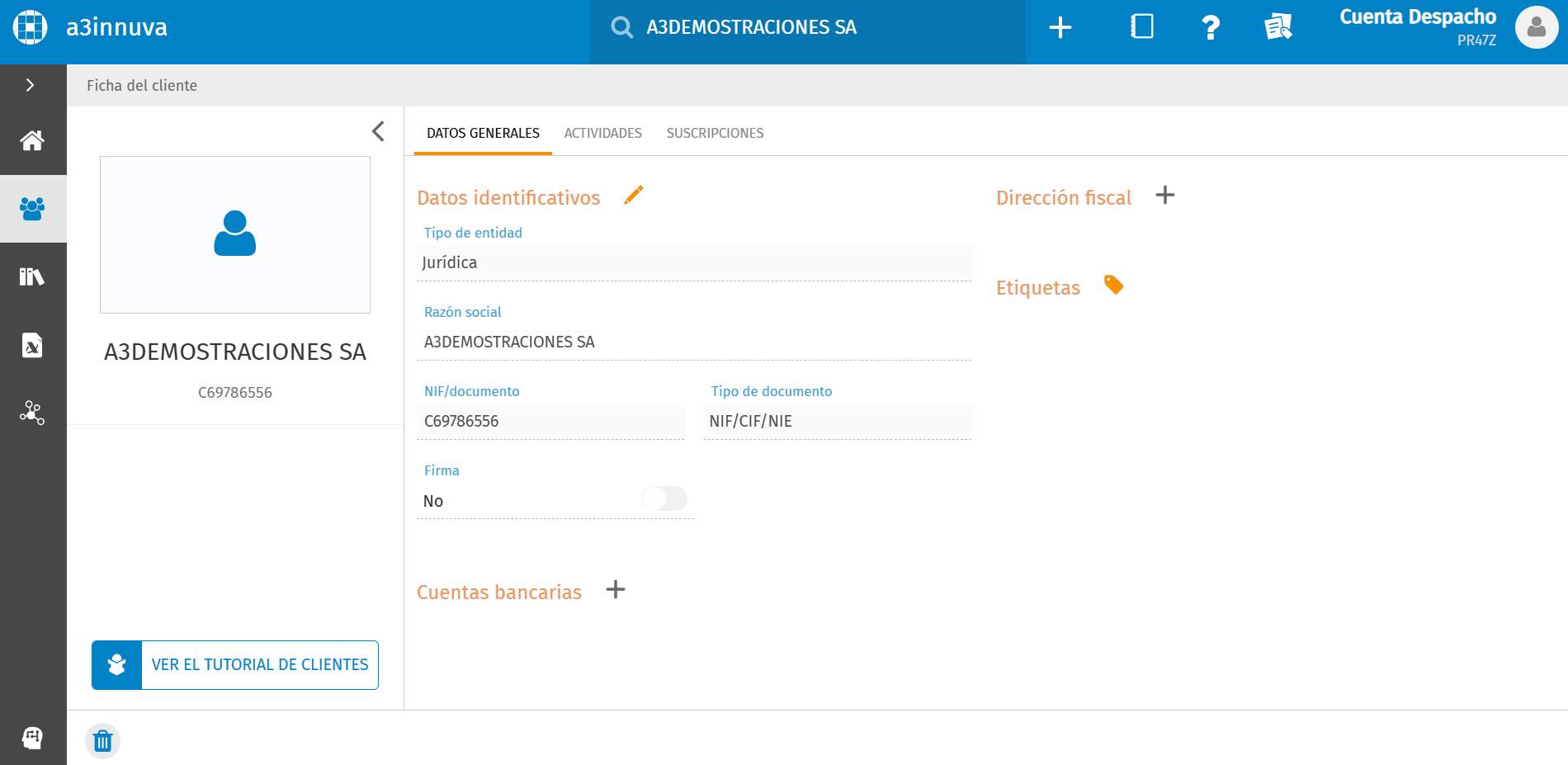
Task: Delete the client with the trash icon
Action: coord(103,741)
